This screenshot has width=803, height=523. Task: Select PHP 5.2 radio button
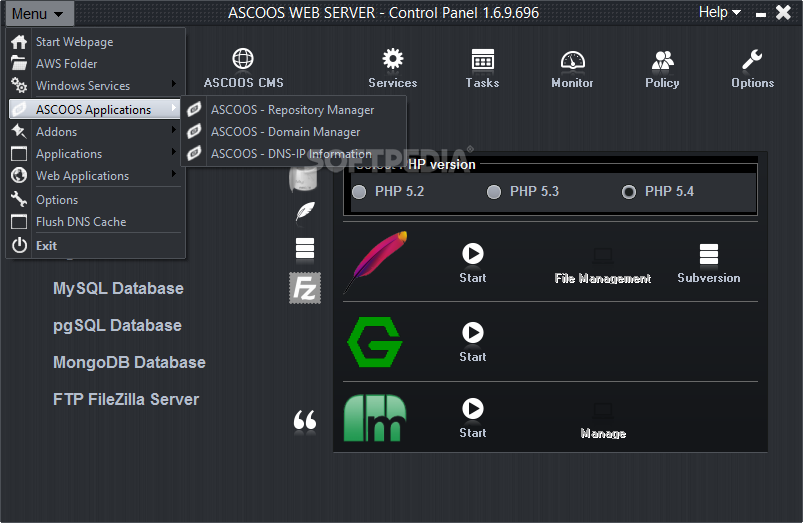point(359,192)
